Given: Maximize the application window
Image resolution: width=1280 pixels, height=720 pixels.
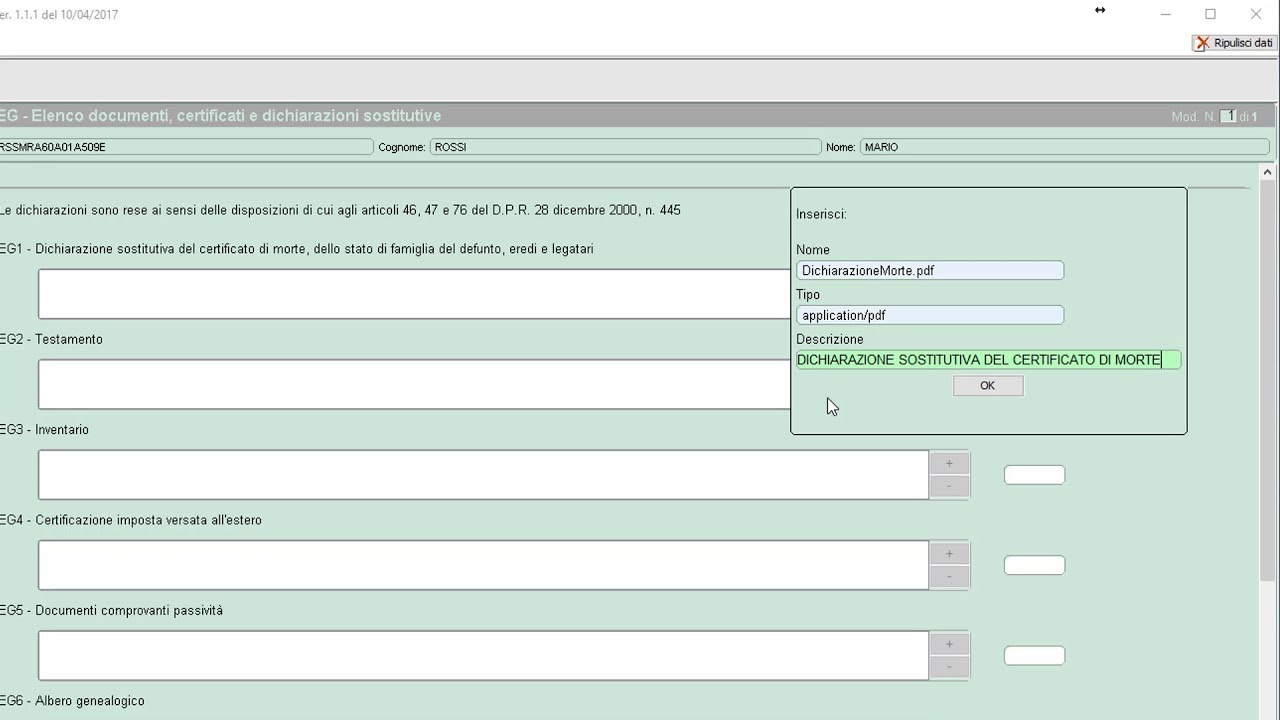Looking at the screenshot, I should tap(1211, 14).
